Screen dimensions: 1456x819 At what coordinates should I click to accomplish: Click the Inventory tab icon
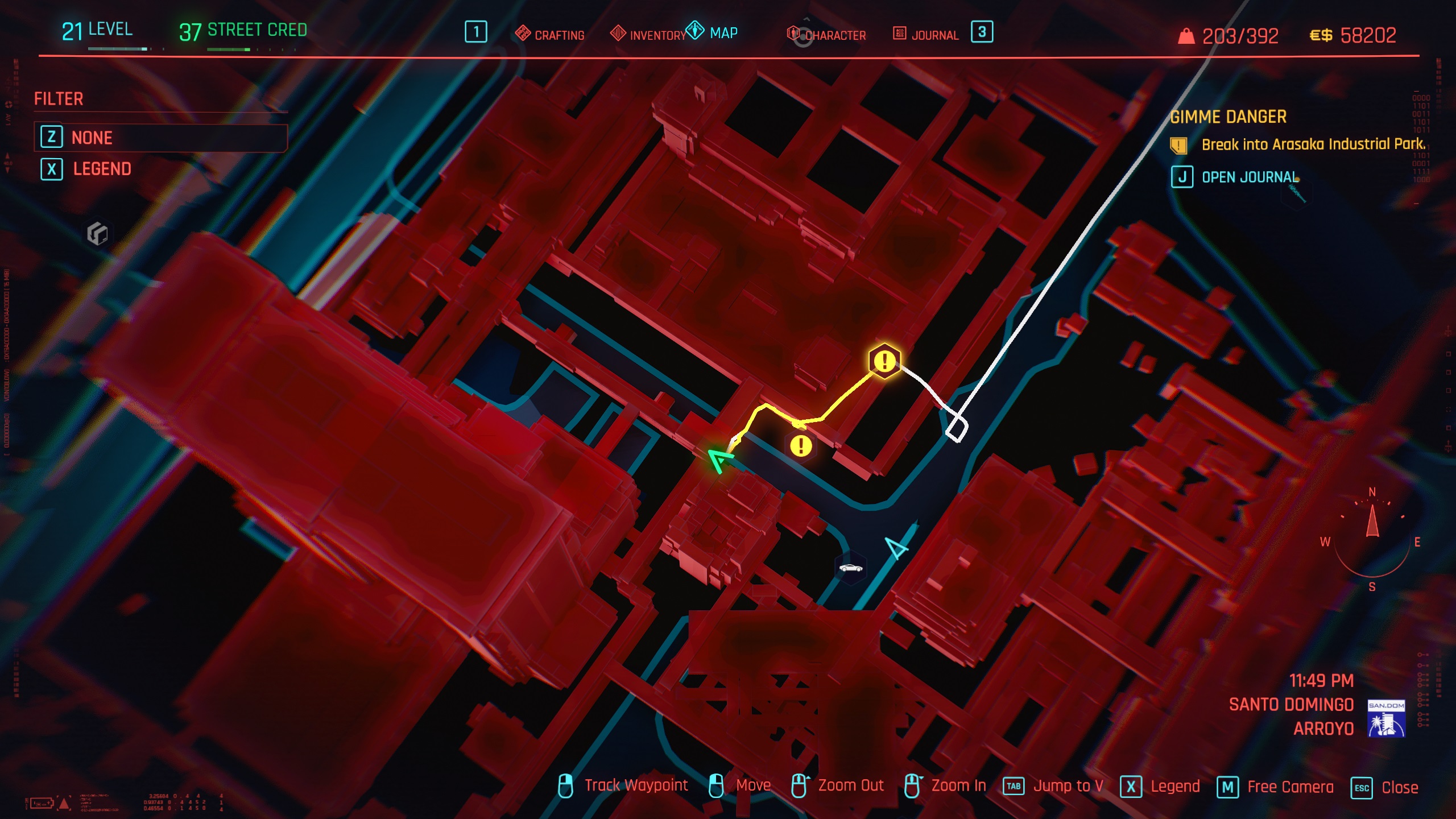tap(618, 34)
